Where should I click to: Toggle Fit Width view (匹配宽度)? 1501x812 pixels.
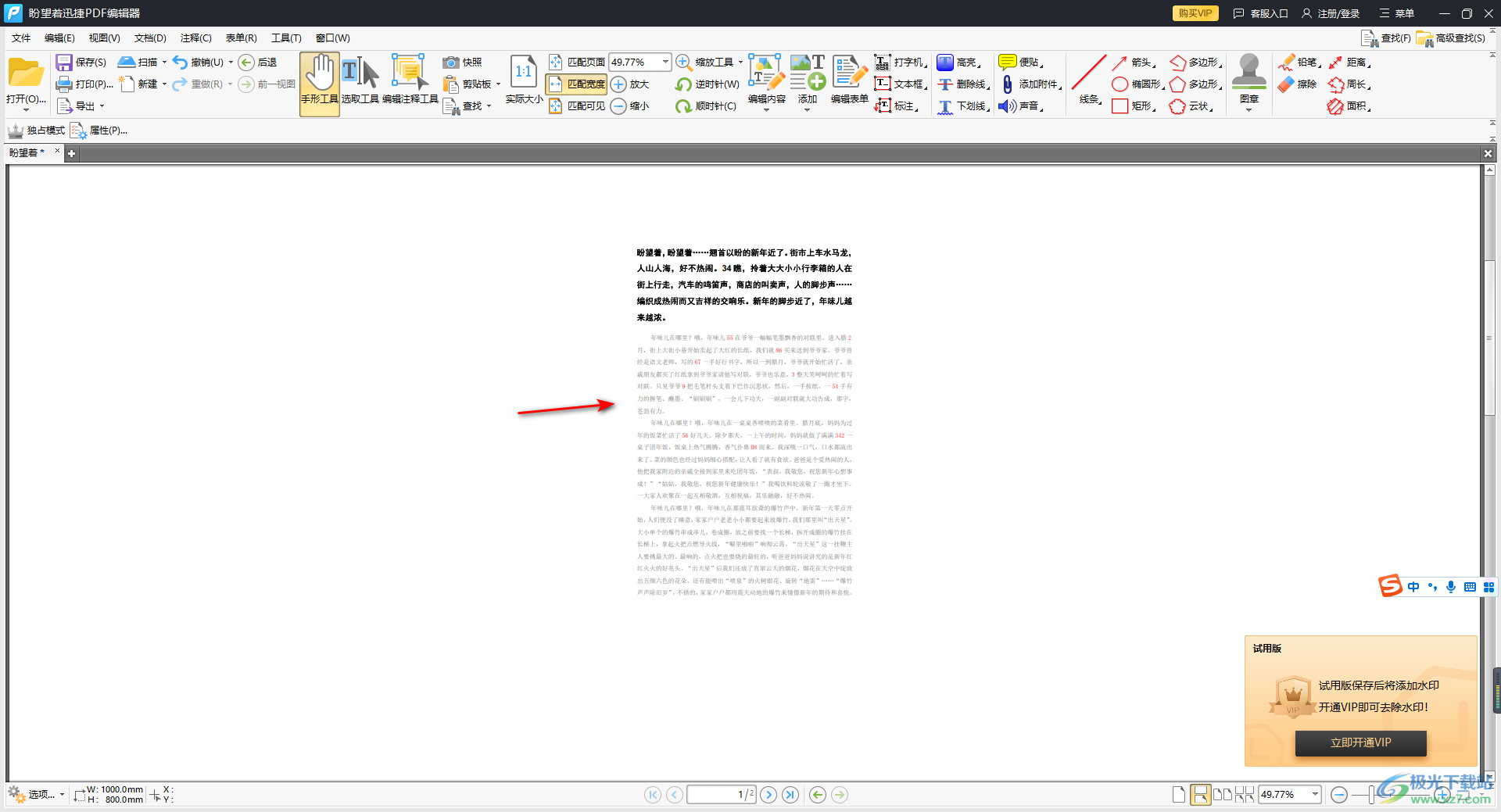[x=577, y=84]
